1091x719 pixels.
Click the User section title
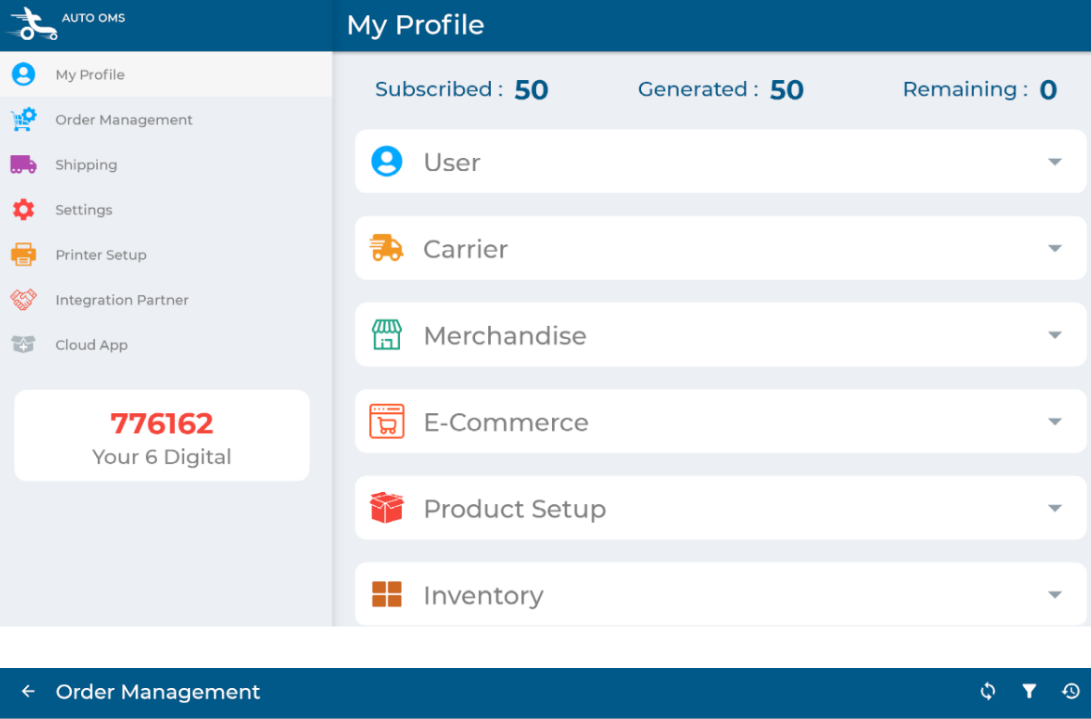click(x=452, y=162)
